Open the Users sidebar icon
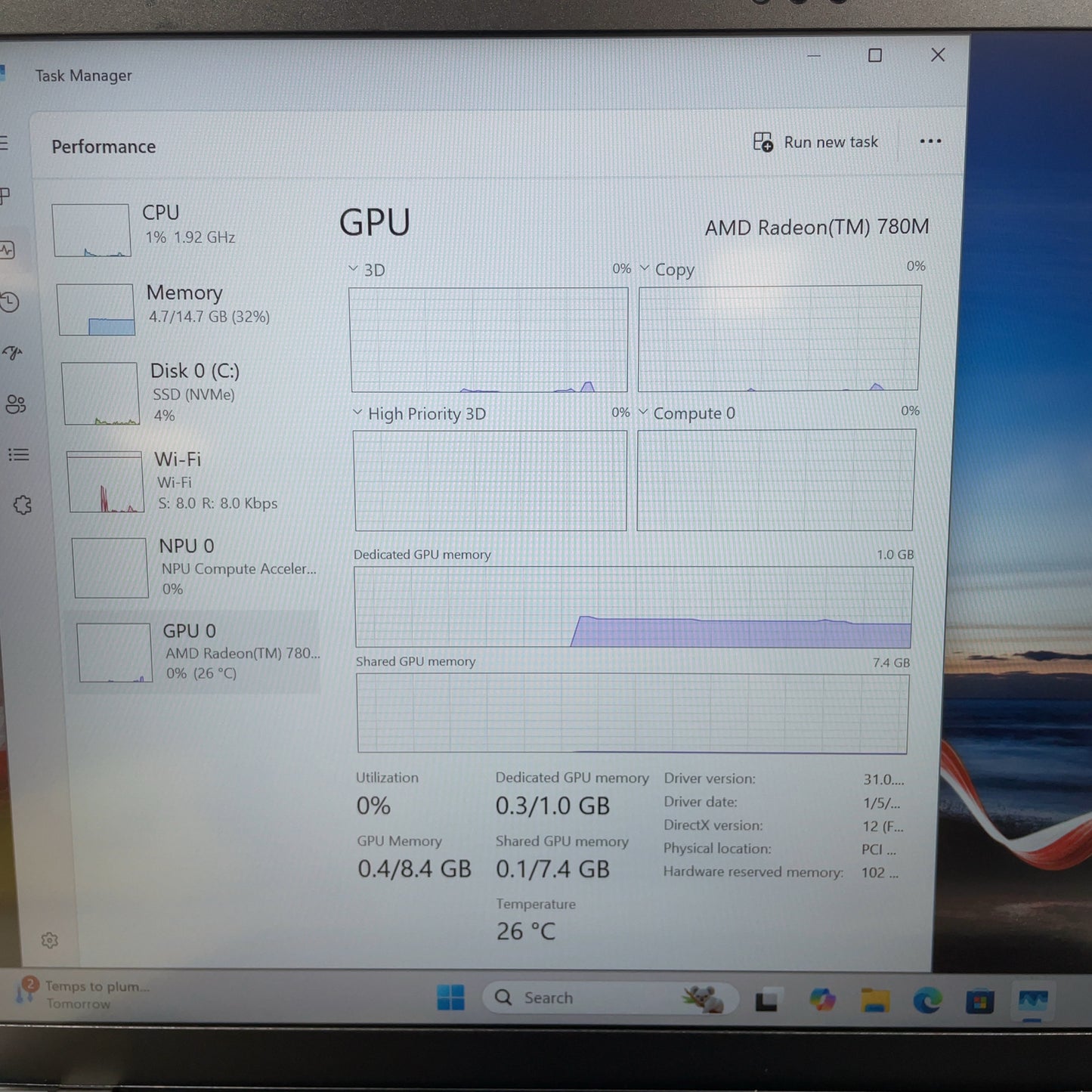 click(16, 404)
